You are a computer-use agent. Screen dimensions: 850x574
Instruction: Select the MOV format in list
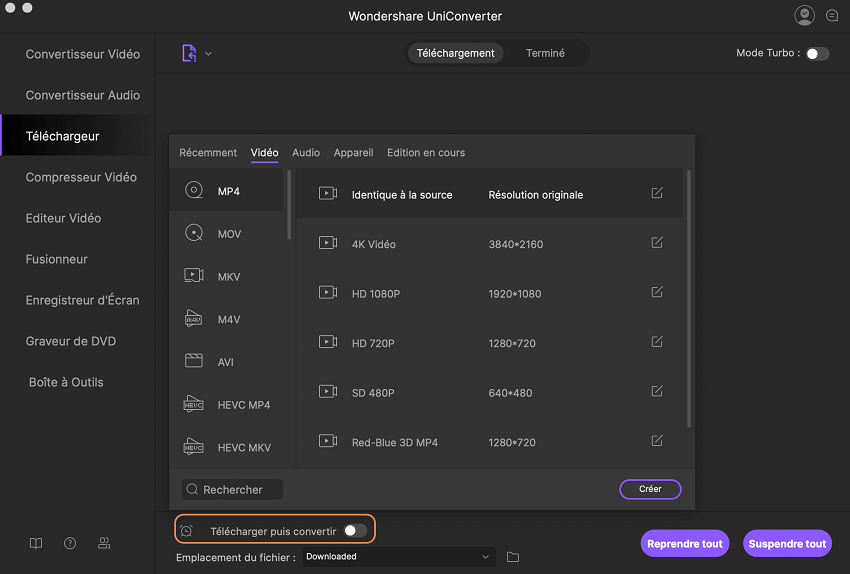(229, 234)
